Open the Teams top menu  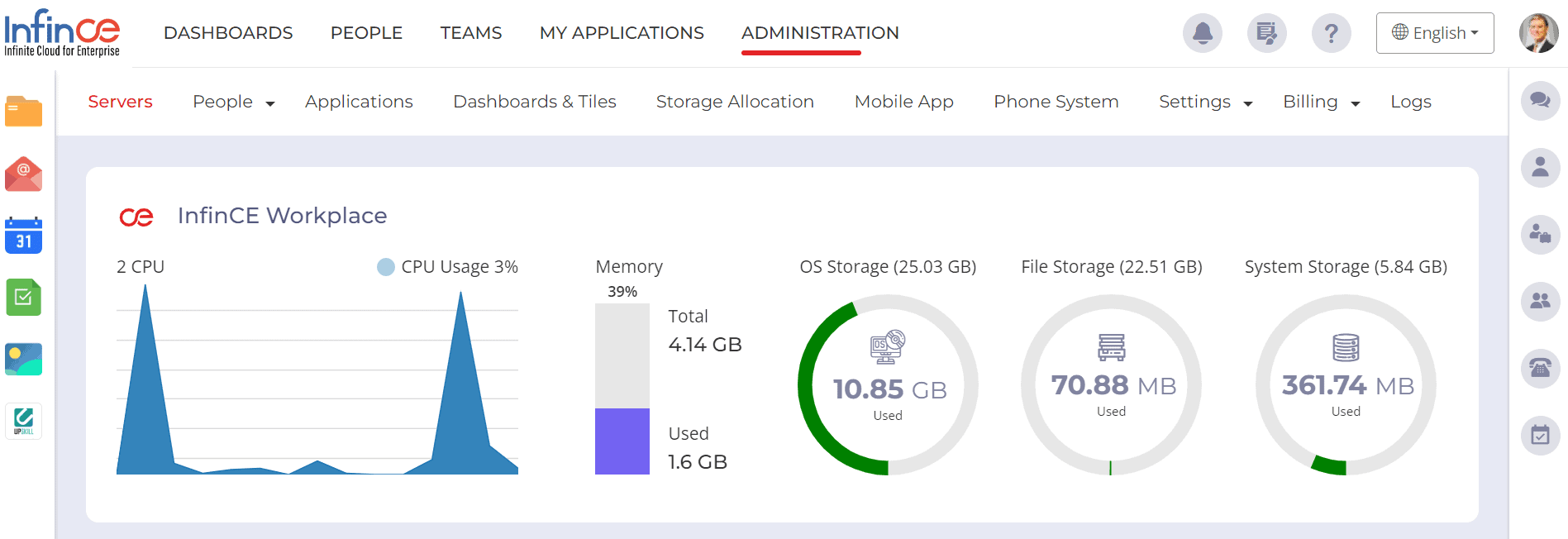pos(471,33)
